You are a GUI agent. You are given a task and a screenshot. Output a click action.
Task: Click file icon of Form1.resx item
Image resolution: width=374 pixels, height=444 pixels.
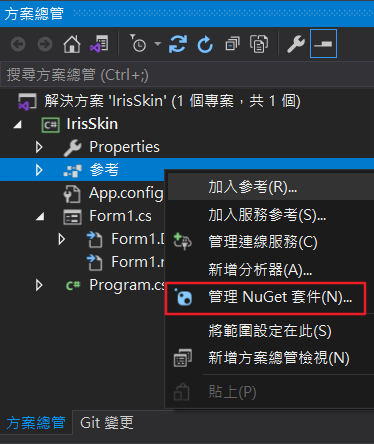point(95,263)
